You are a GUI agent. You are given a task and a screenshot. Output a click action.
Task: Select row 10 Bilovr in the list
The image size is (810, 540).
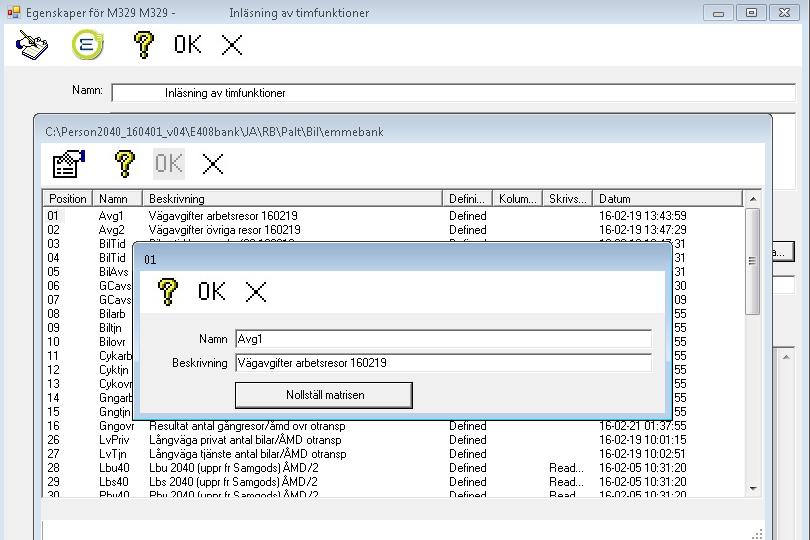click(88, 342)
